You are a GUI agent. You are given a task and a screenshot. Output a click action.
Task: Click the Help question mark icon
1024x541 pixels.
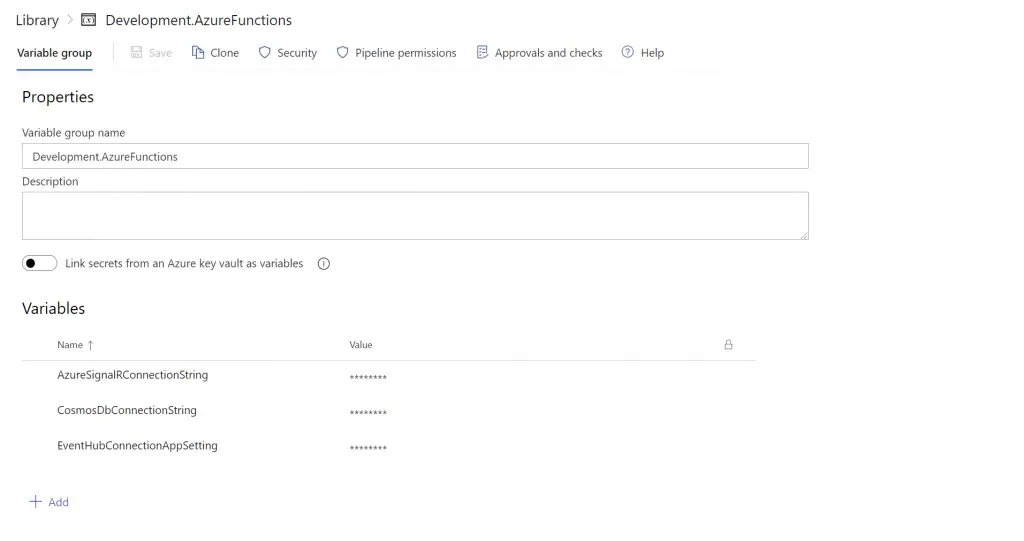(628, 53)
